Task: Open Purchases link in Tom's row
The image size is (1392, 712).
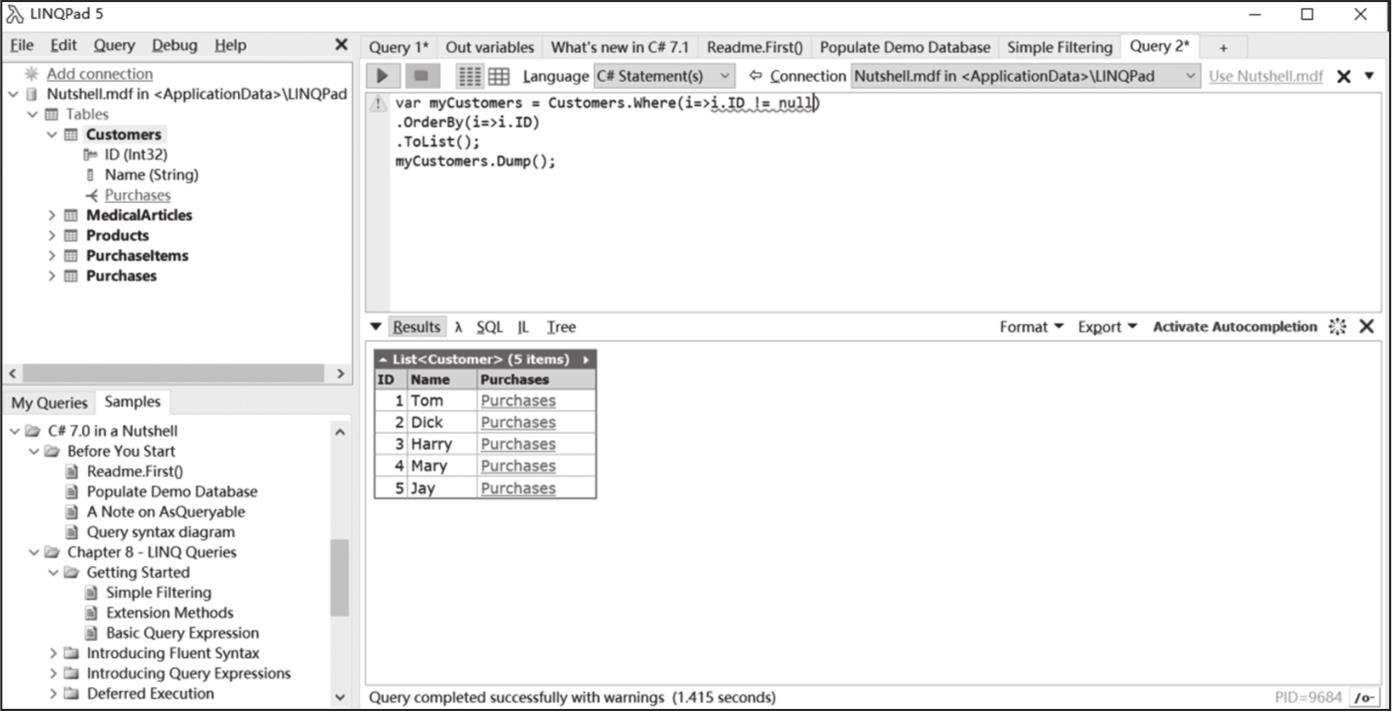Action: point(518,400)
